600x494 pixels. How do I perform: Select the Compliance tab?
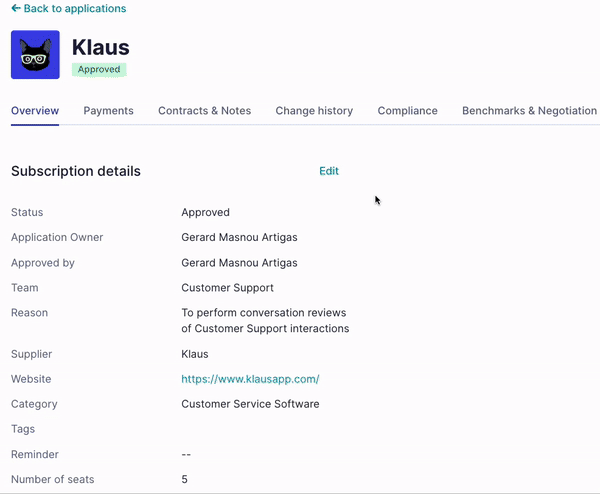click(408, 111)
